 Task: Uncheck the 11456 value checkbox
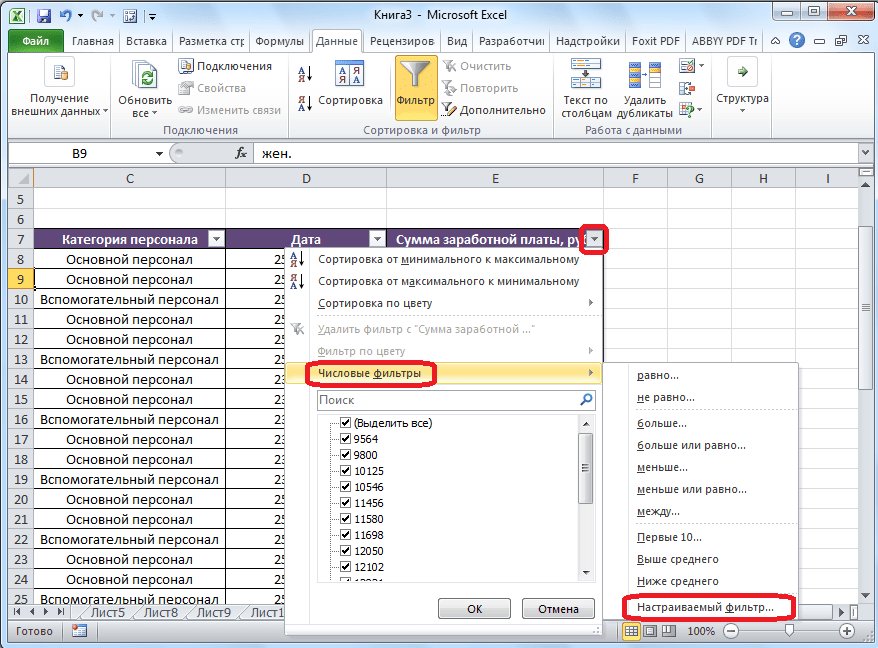click(345, 502)
